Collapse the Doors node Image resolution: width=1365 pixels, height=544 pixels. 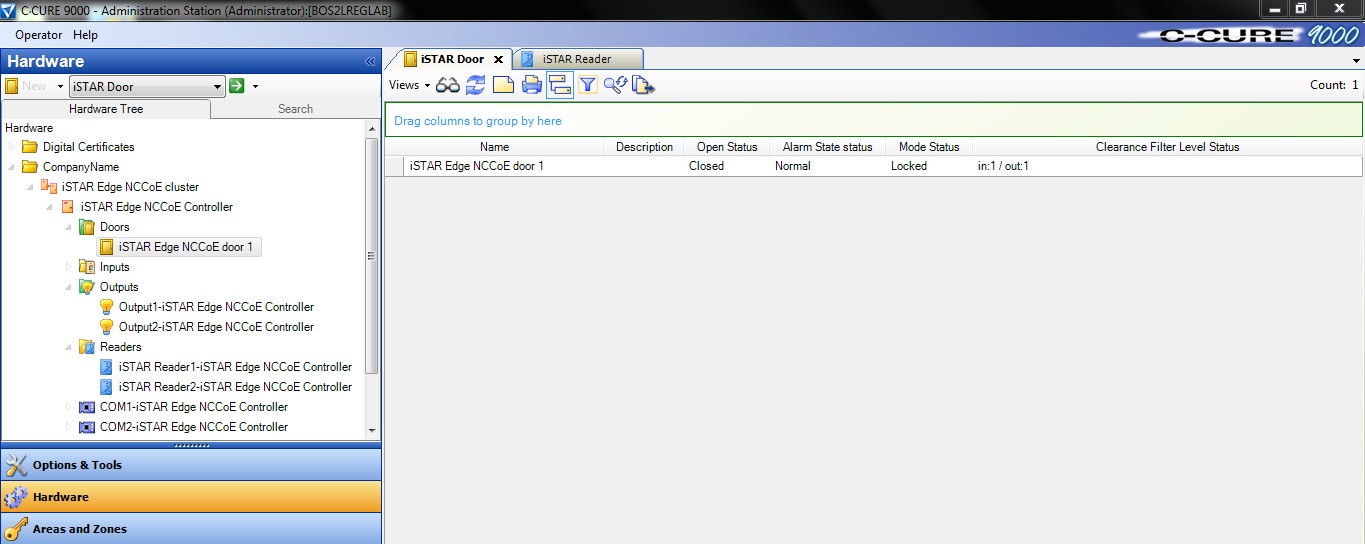69,227
